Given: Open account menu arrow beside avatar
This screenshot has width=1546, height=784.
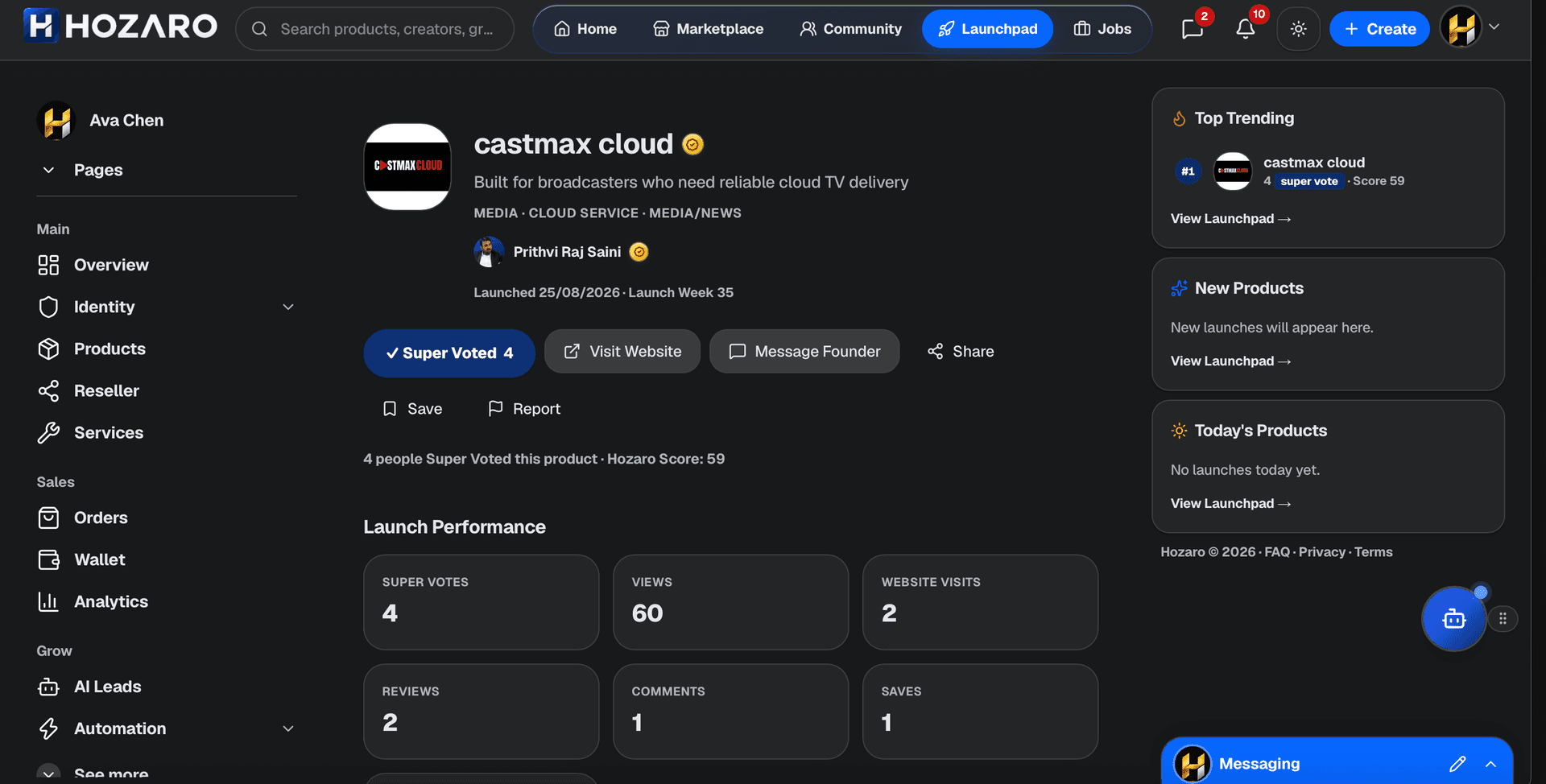Looking at the screenshot, I should tap(1494, 27).
